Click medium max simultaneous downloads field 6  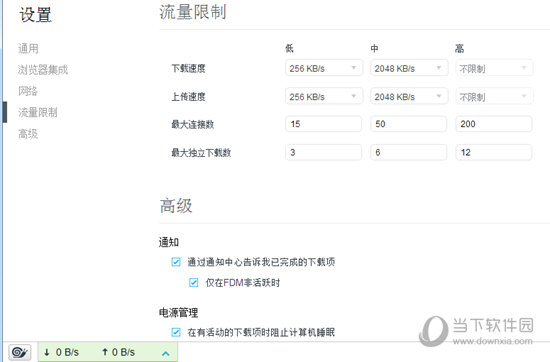(x=409, y=152)
